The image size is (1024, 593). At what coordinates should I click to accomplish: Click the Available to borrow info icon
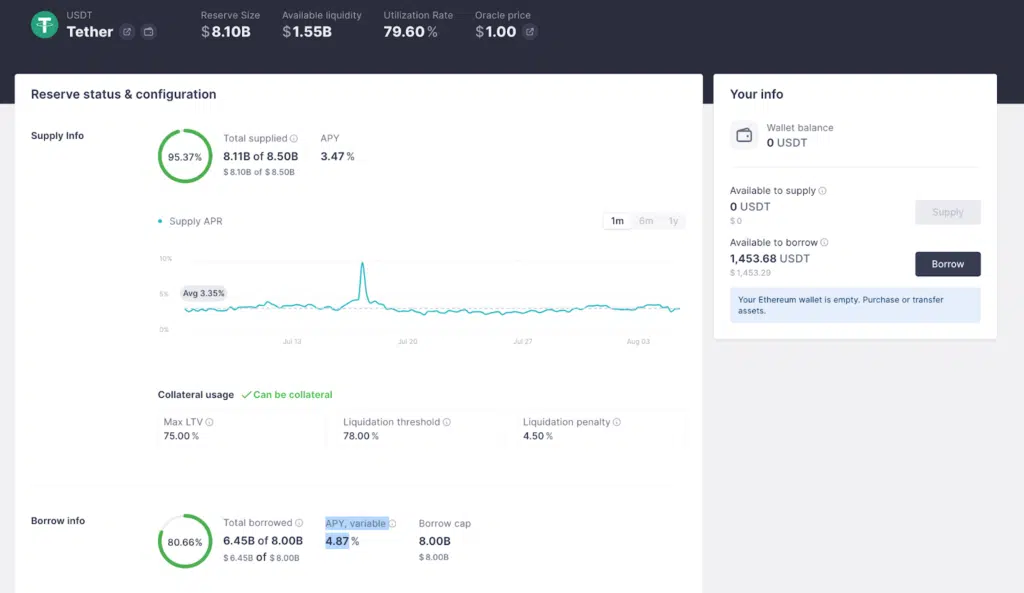tap(824, 242)
